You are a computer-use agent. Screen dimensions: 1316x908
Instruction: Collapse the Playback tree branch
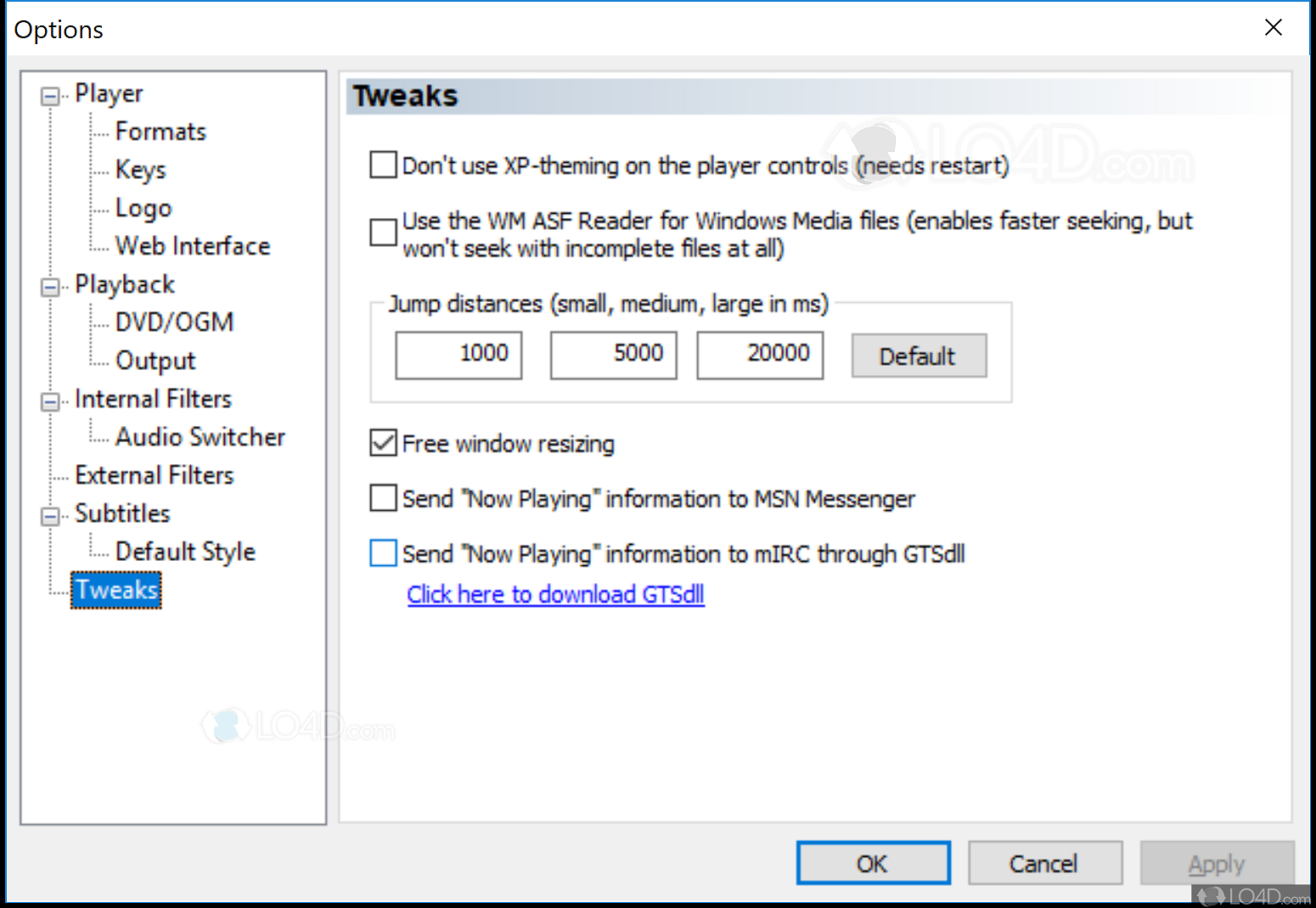pos(49,286)
